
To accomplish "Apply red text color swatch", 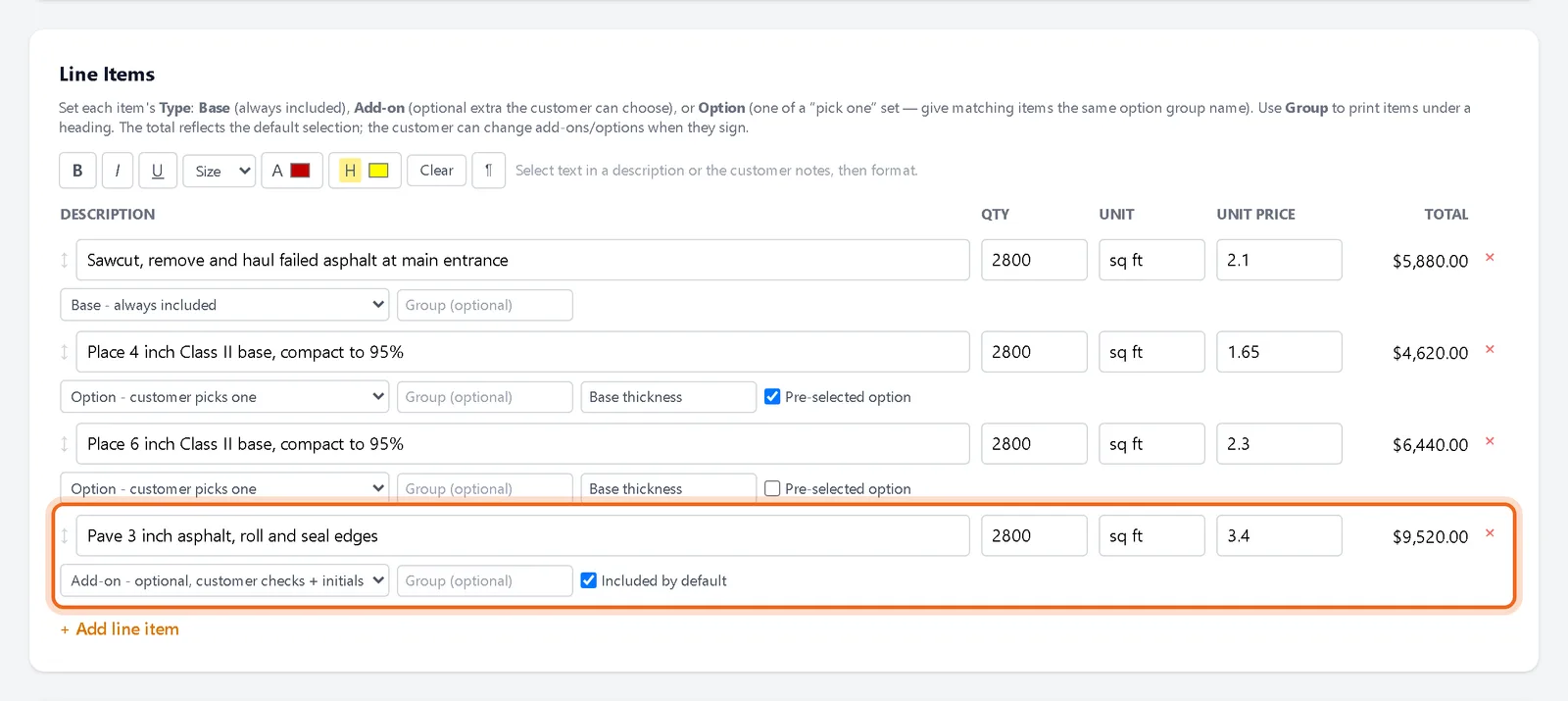I will (300, 171).
